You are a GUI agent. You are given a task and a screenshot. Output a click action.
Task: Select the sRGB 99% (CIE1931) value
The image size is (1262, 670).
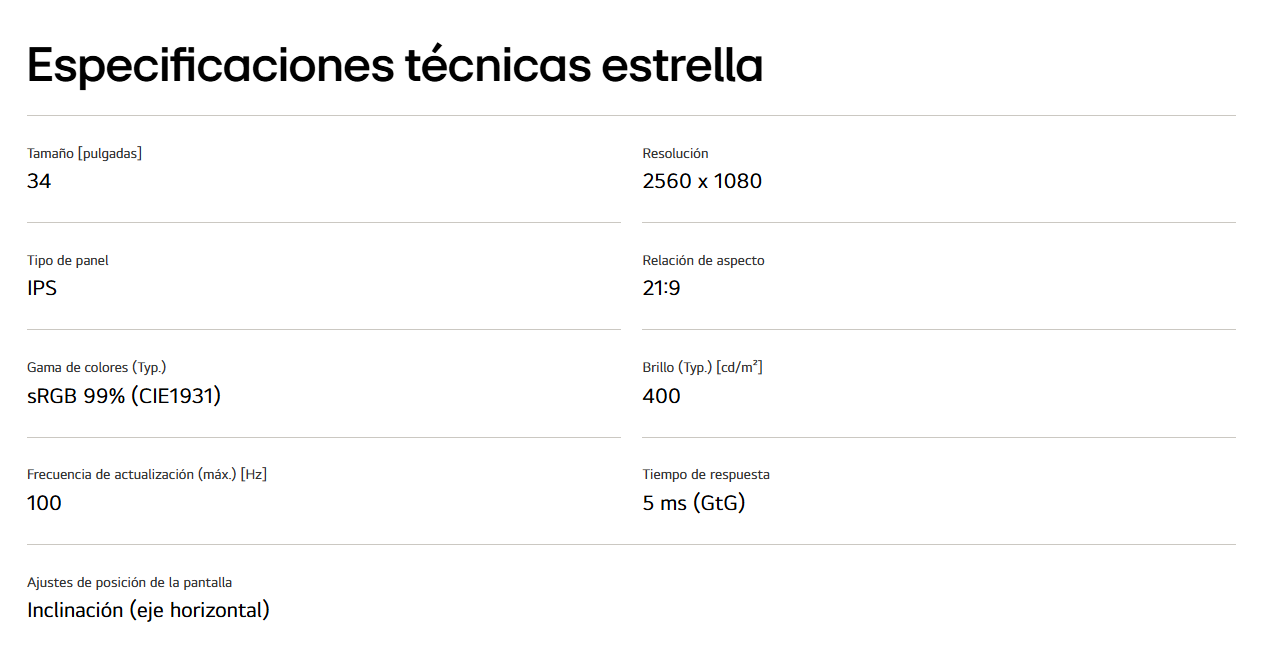124,396
